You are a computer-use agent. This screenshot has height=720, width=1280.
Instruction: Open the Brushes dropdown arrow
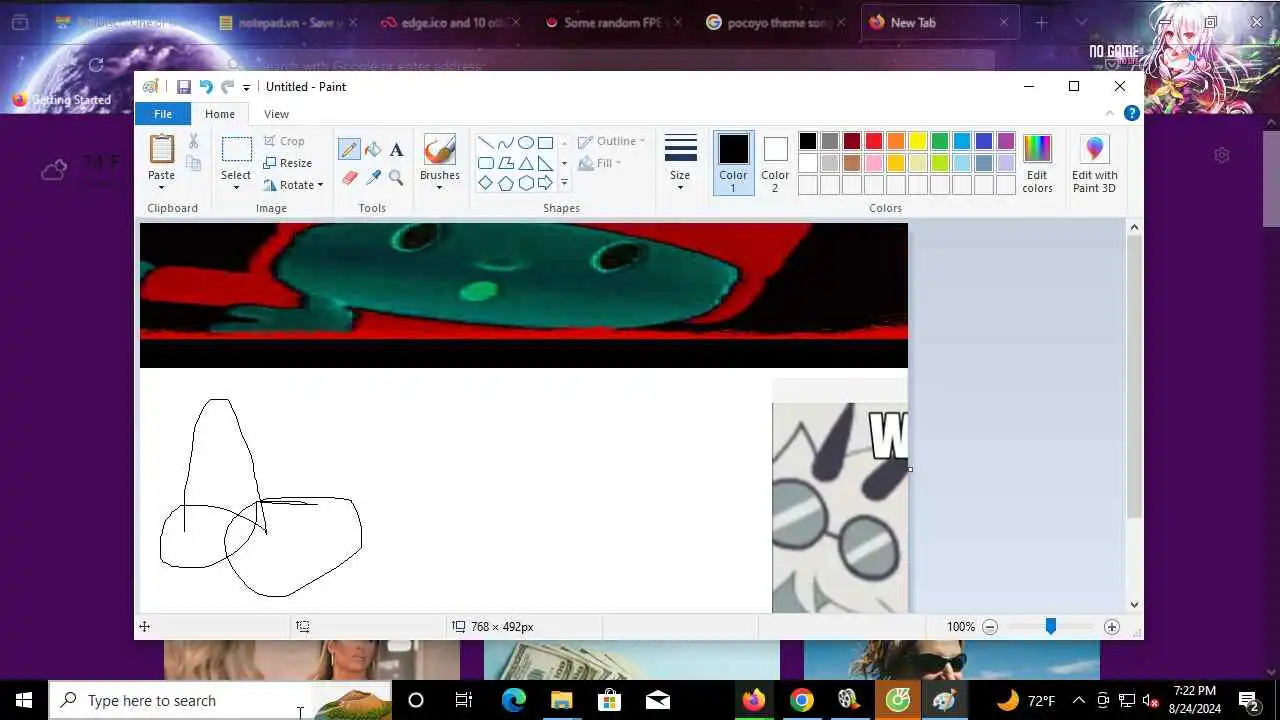tap(439, 188)
